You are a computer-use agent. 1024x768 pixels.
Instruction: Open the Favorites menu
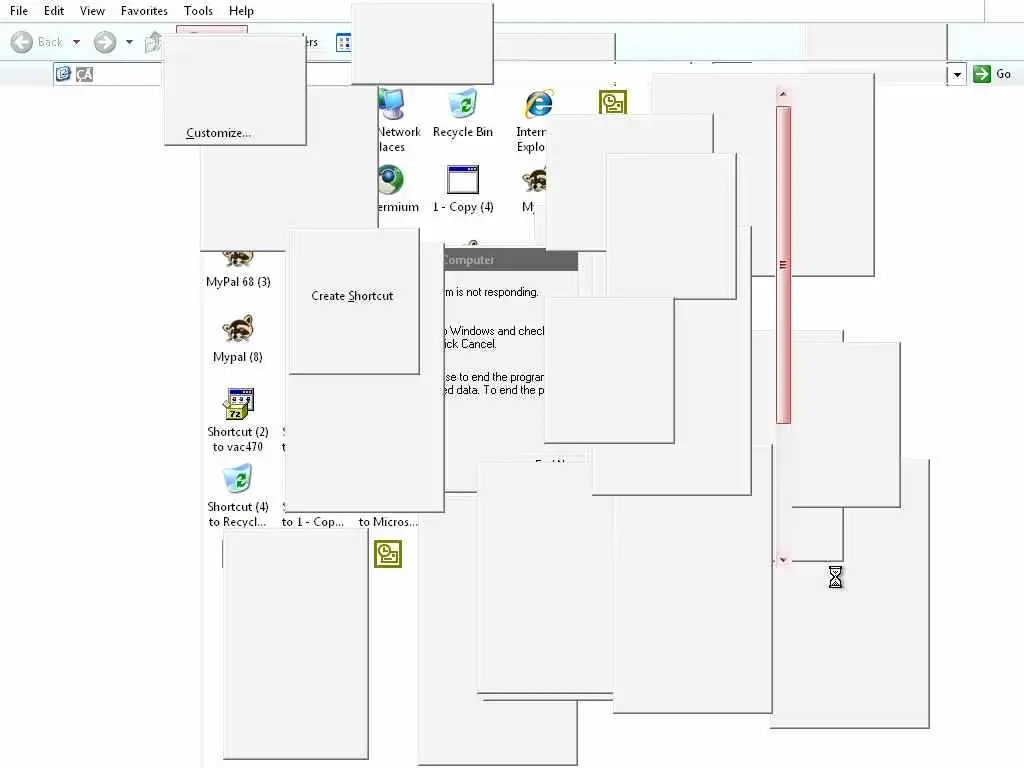[x=144, y=10]
